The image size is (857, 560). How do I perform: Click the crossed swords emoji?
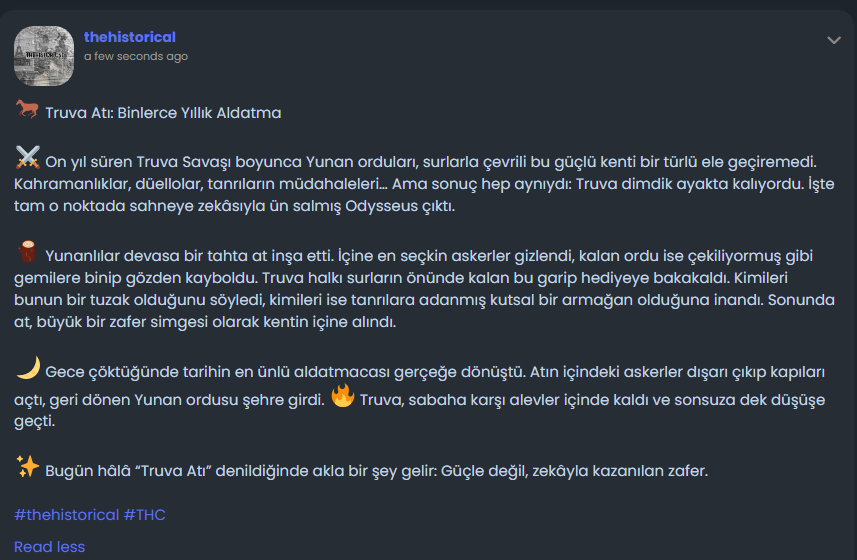click(x=27, y=157)
